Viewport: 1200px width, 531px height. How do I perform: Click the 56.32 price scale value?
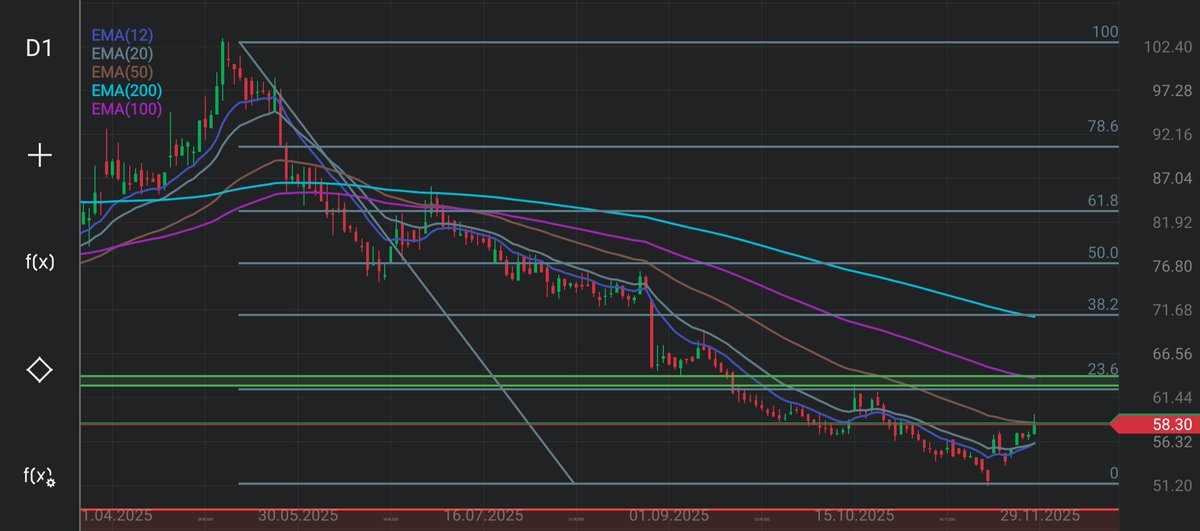click(x=1170, y=441)
